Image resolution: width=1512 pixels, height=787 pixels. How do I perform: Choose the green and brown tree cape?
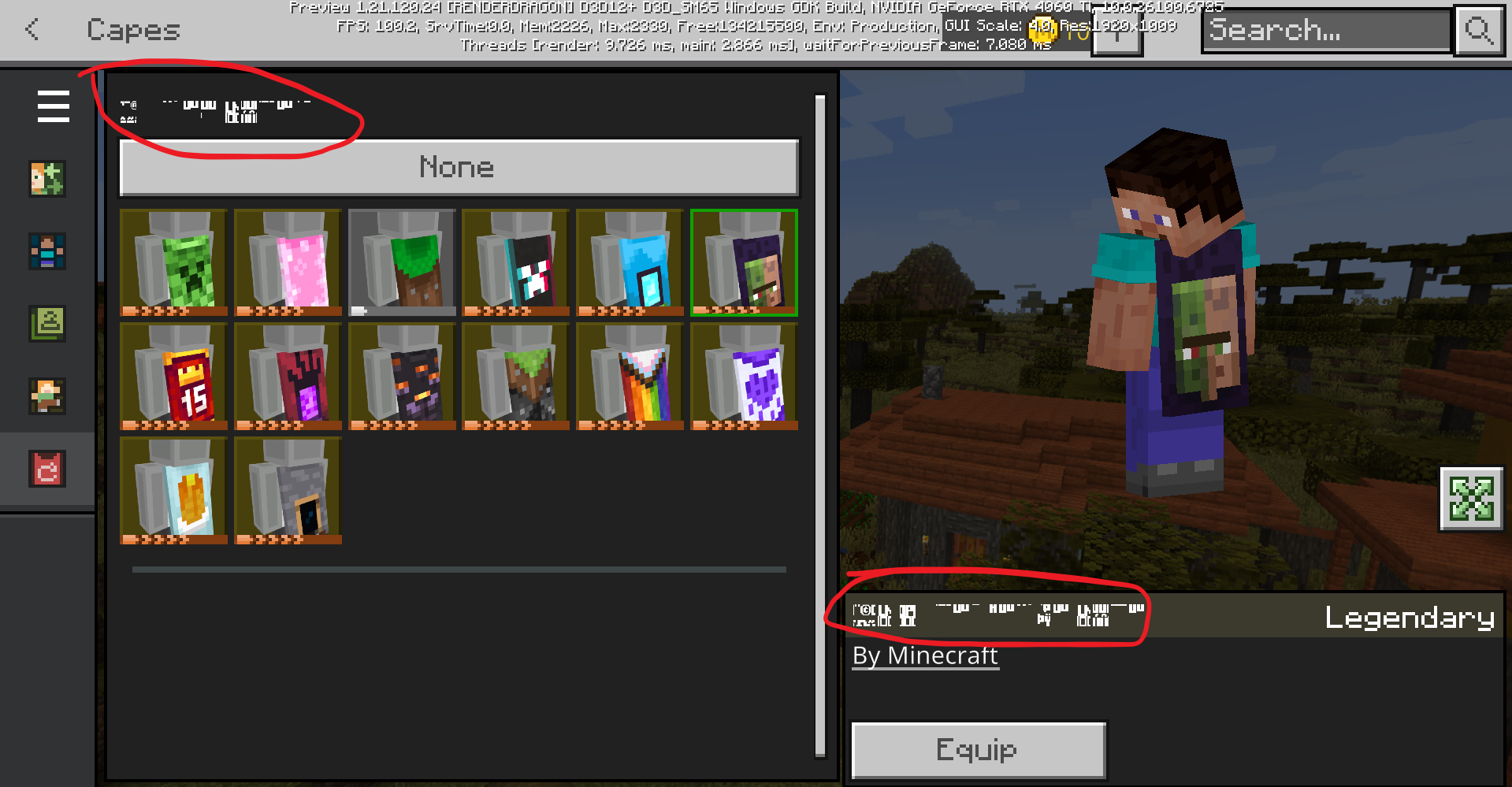click(402, 262)
